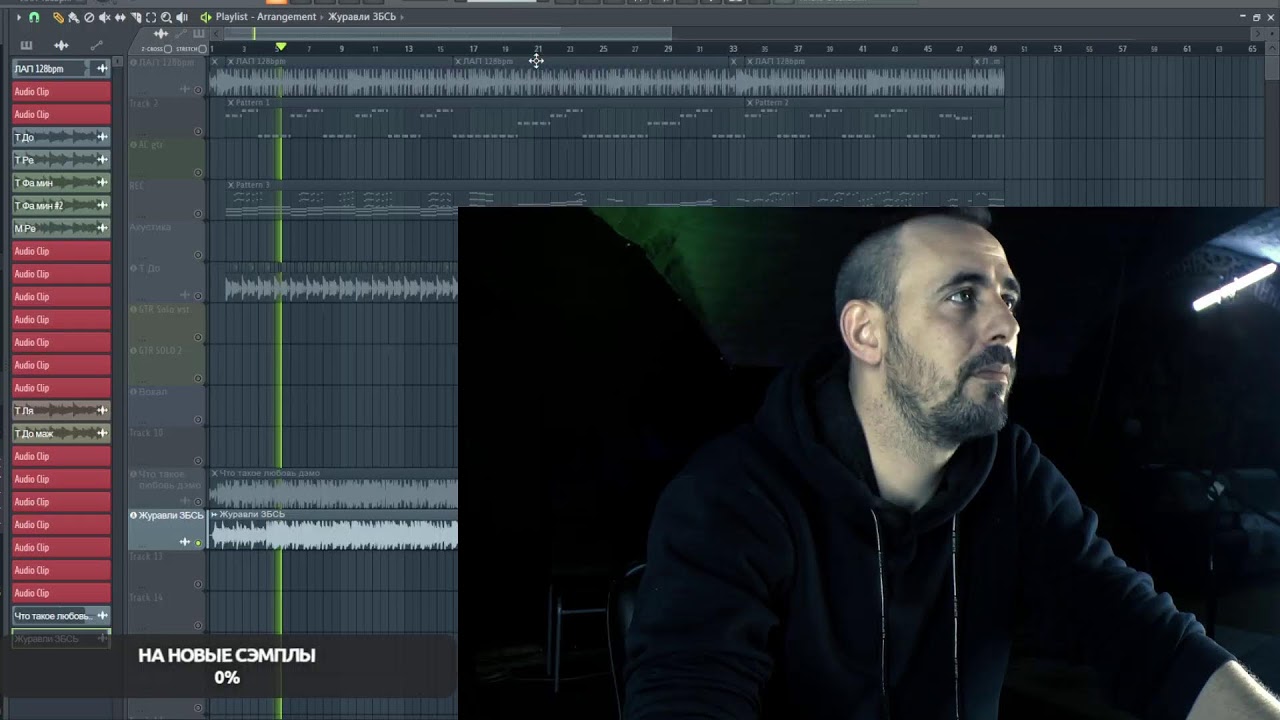Select the GTR SOLO 2 track name
This screenshot has height=720, width=1280.
160,351
